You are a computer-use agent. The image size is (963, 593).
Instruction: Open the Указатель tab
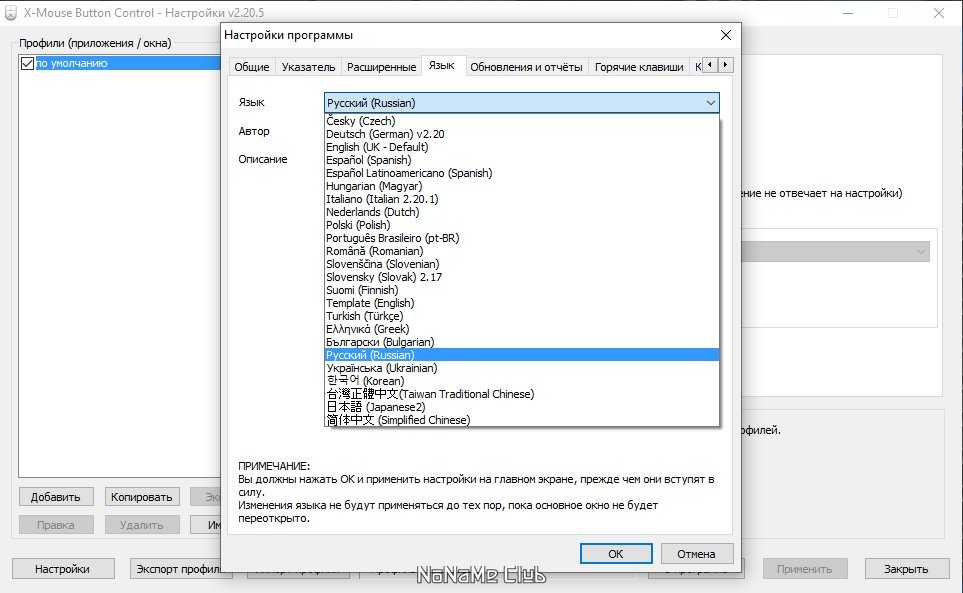coord(308,67)
